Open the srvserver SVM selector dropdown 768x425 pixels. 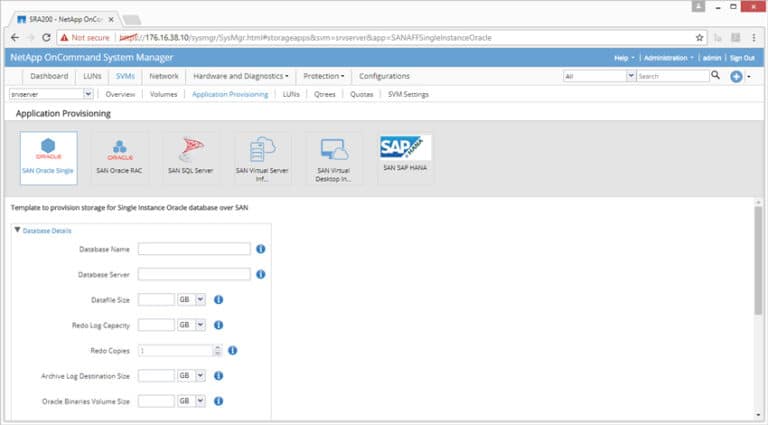(x=88, y=94)
